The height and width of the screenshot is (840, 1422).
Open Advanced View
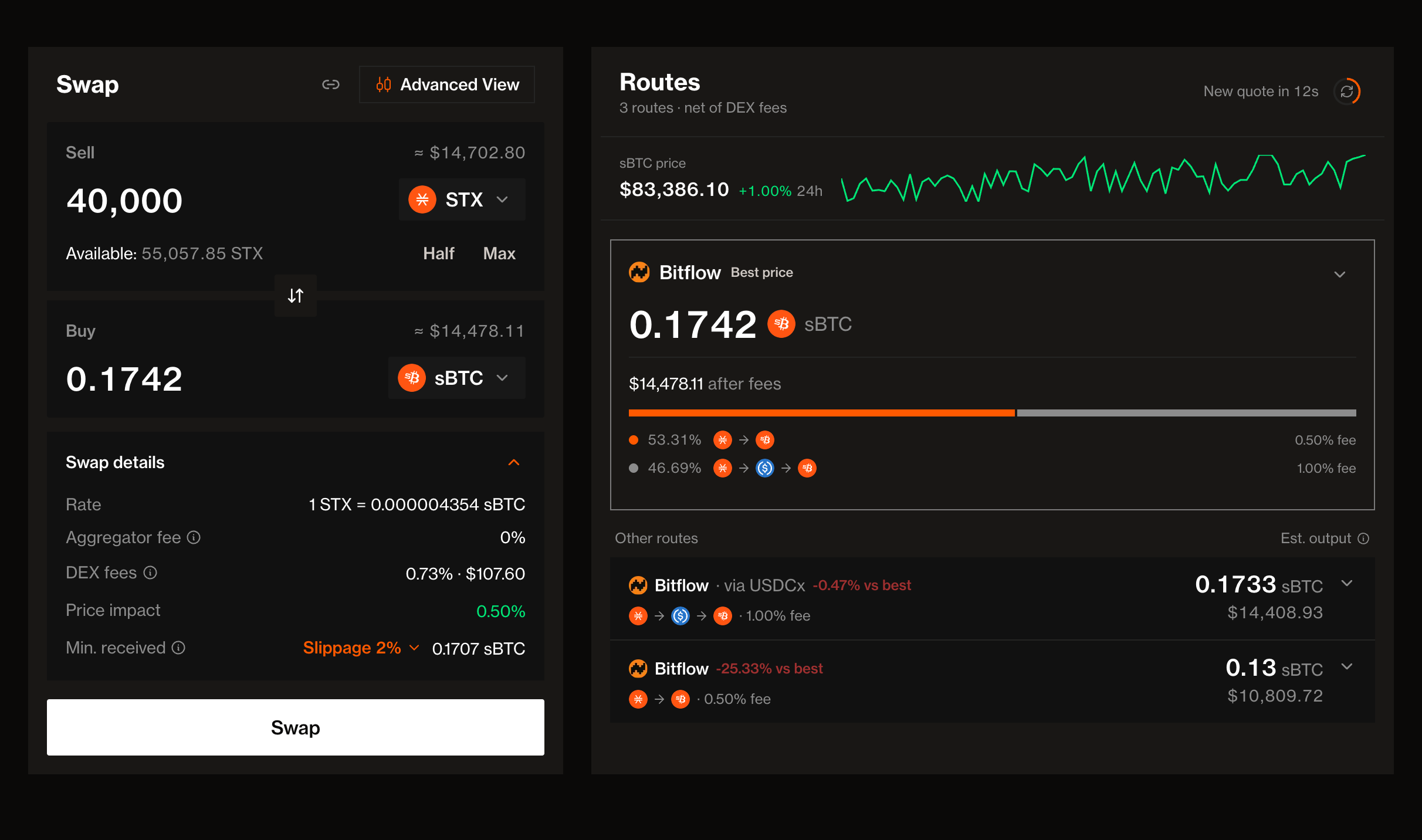tap(447, 84)
